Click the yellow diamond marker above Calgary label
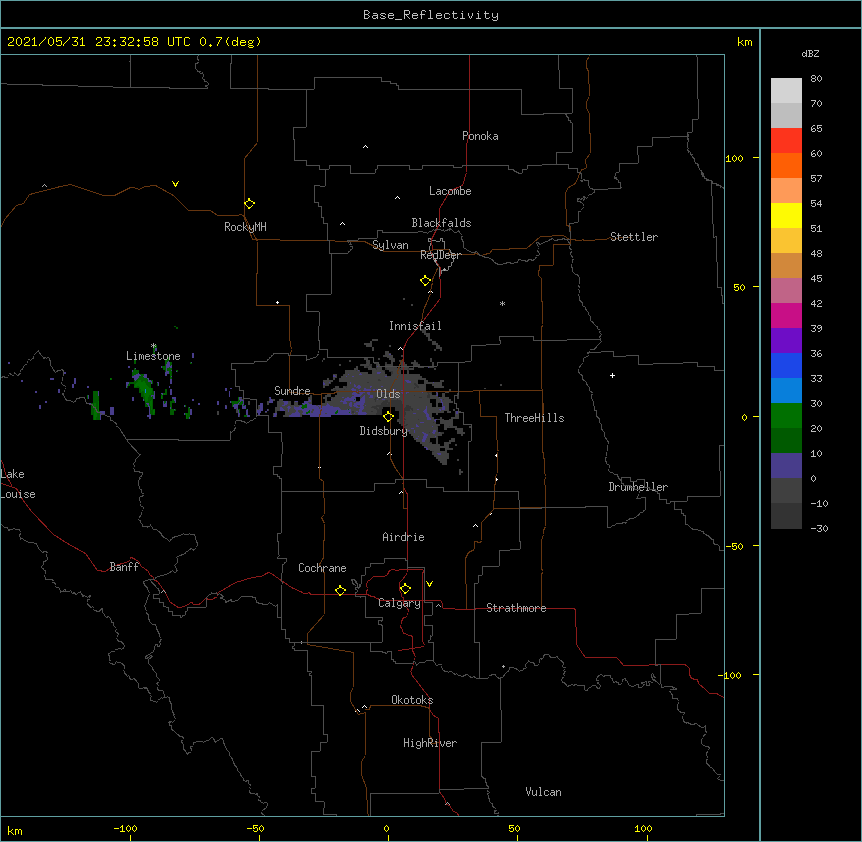 pos(405,588)
